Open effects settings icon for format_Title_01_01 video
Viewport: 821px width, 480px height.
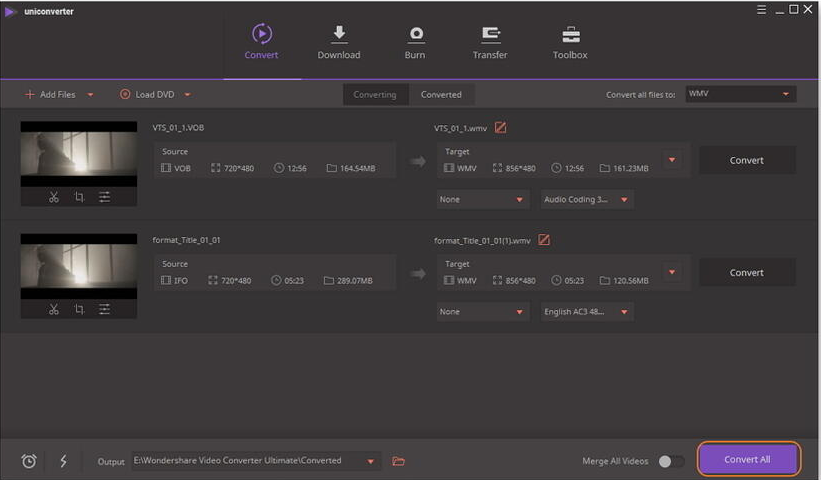point(104,309)
